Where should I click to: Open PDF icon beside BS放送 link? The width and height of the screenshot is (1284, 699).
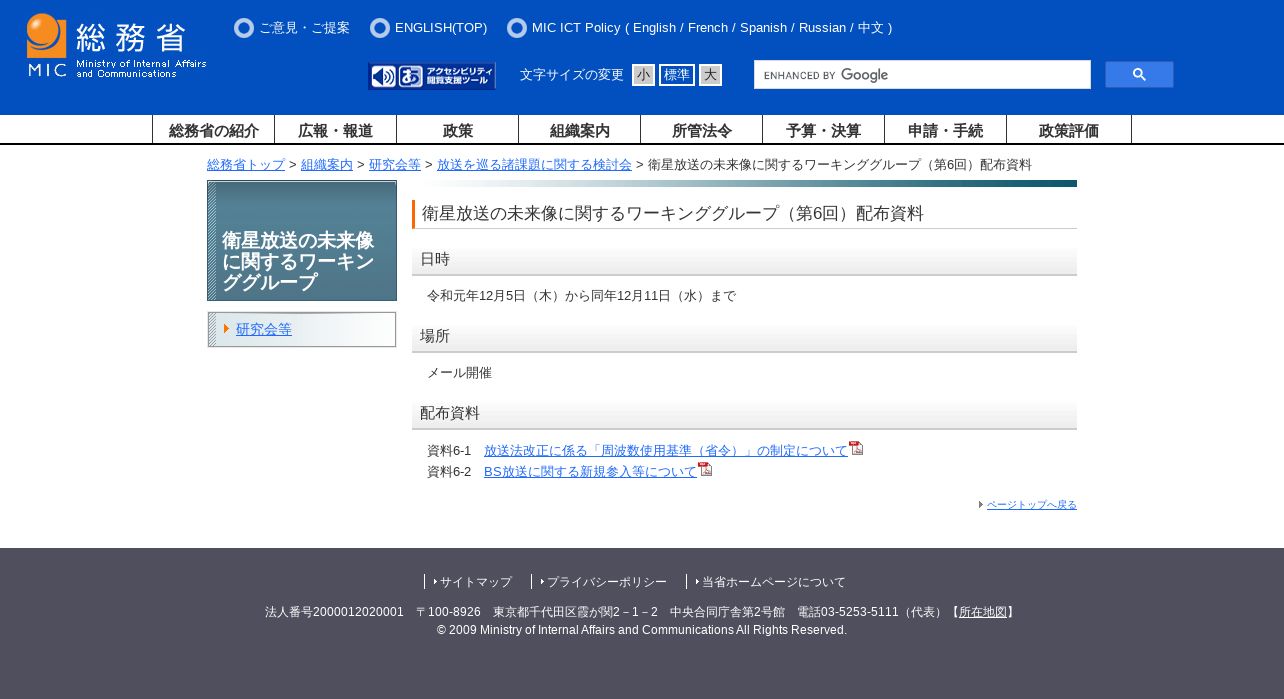tap(705, 469)
